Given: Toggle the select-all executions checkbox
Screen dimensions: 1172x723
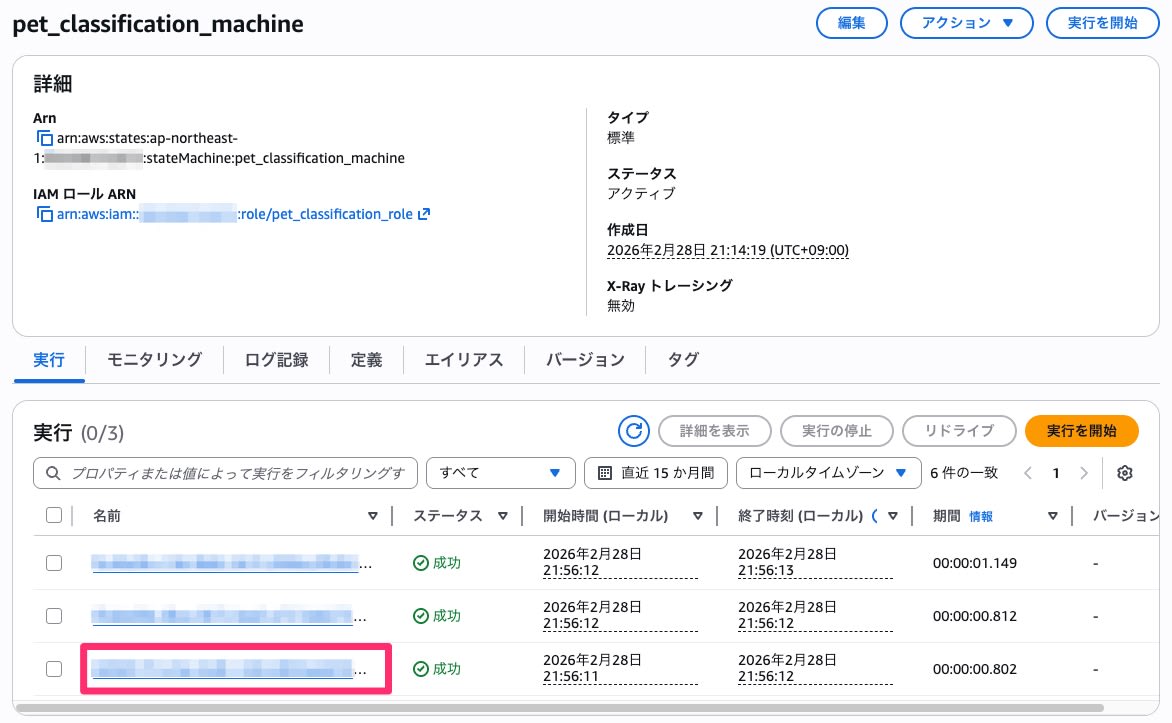Looking at the screenshot, I should 54,516.
